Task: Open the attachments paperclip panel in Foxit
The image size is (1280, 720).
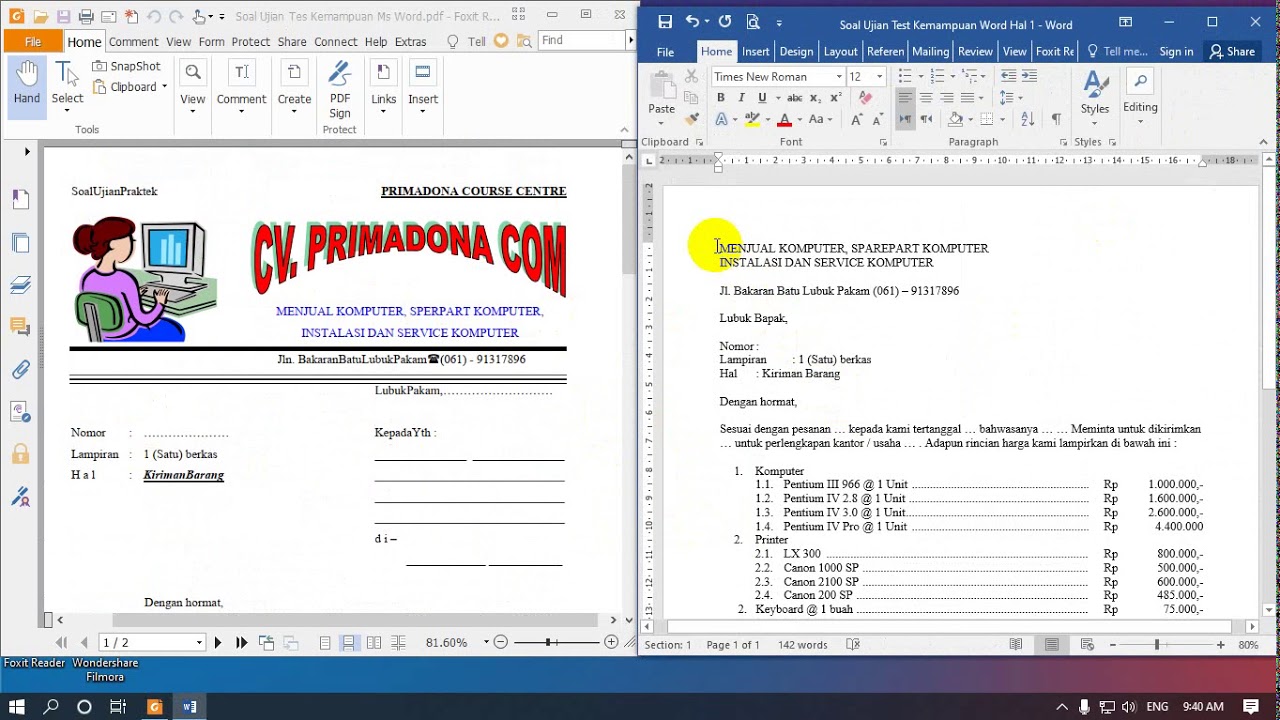Action: [x=21, y=369]
